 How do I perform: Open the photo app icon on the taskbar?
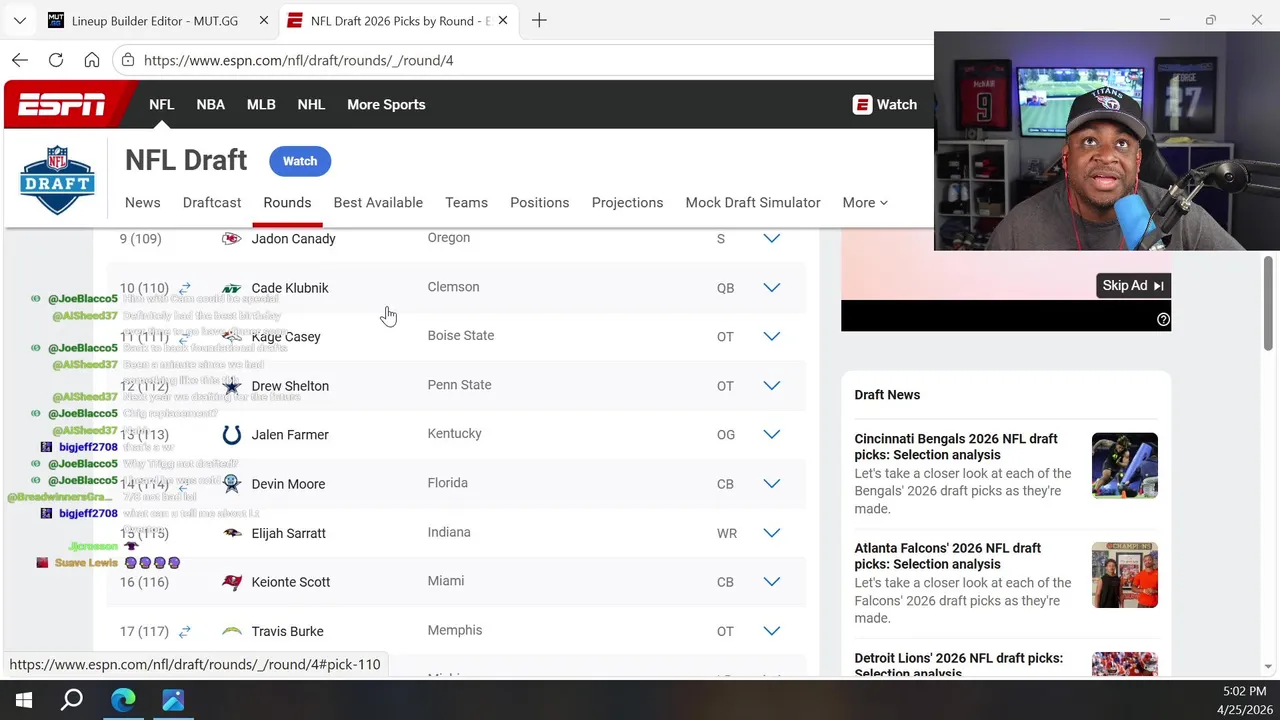click(x=173, y=700)
